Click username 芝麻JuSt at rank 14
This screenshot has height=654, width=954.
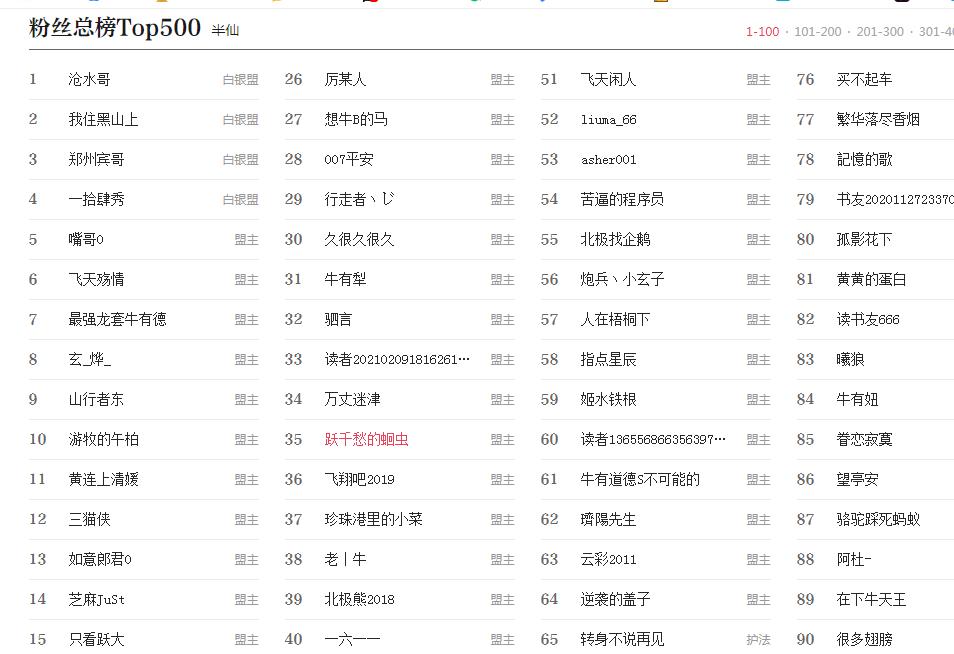coord(96,600)
